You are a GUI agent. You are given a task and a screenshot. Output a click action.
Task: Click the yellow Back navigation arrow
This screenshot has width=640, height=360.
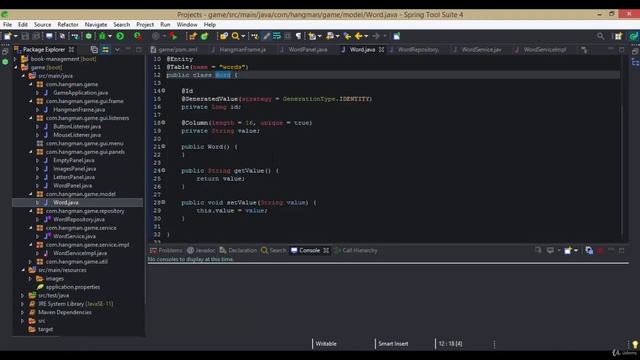[x=358, y=36]
